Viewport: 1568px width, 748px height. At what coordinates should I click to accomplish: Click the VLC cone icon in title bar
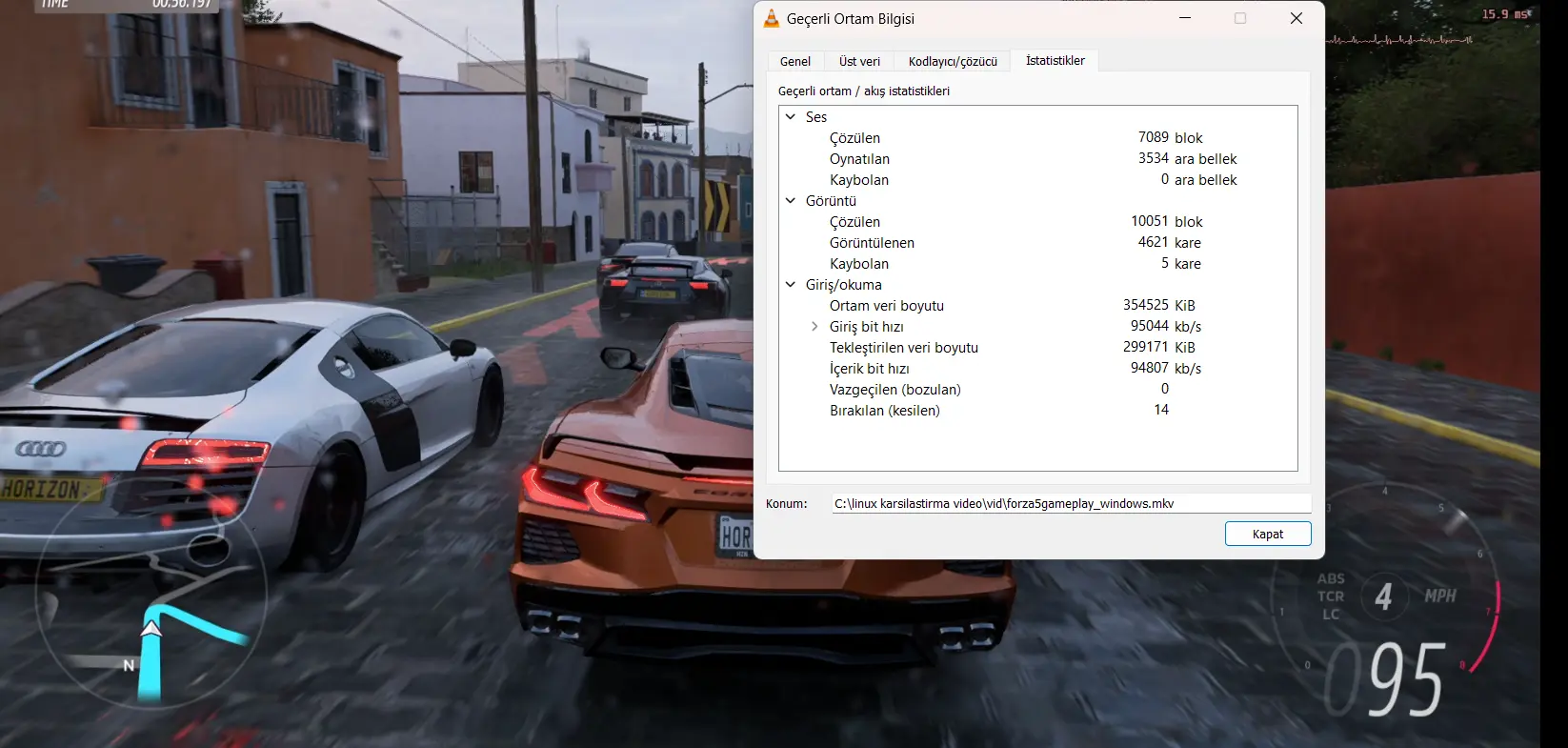click(x=772, y=18)
